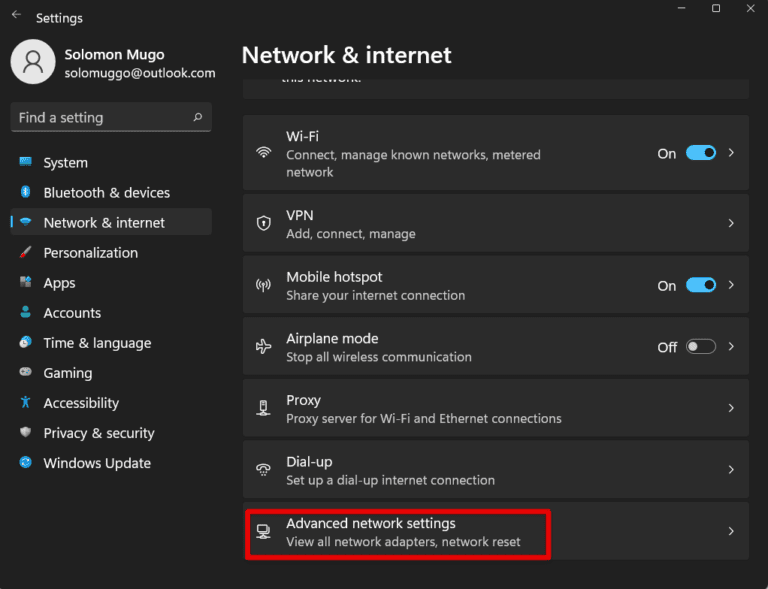Click the Wi-Fi signal icon
This screenshot has width=768, height=589.
pyautogui.click(x=264, y=153)
